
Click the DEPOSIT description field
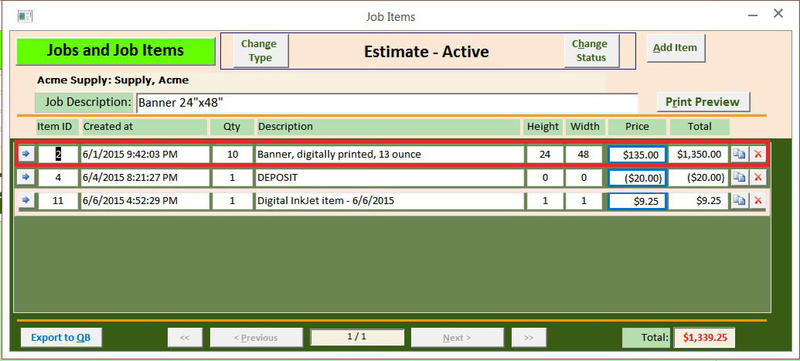click(x=390, y=177)
